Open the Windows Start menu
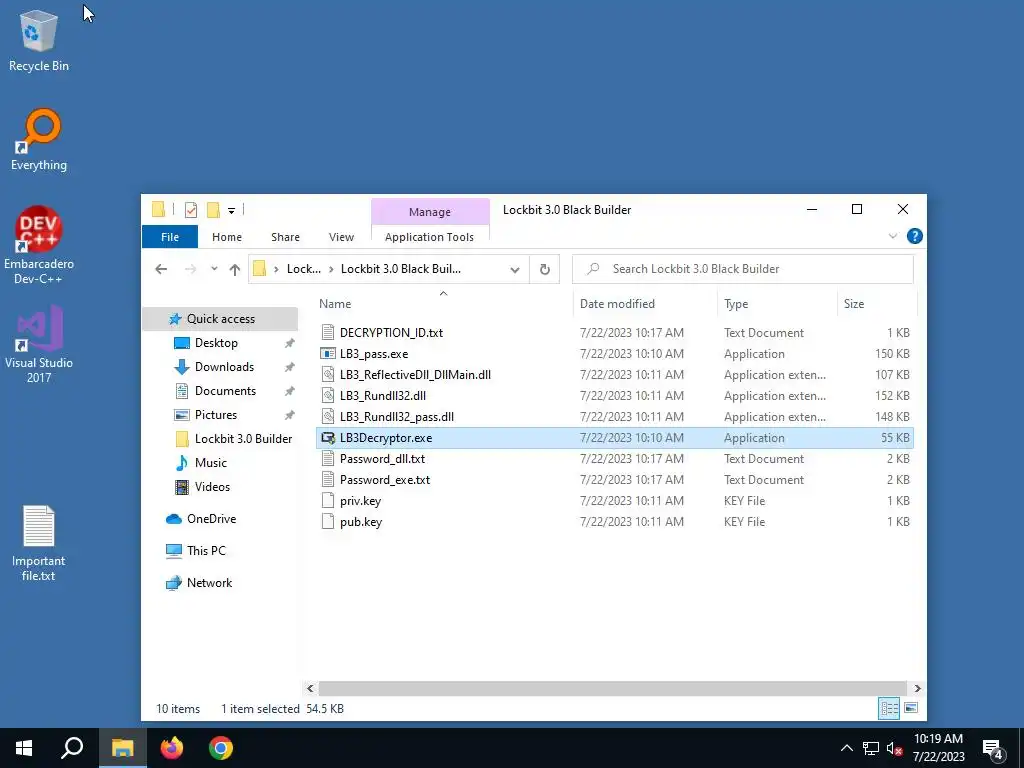Screen dimensions: 1024x768 24,748
